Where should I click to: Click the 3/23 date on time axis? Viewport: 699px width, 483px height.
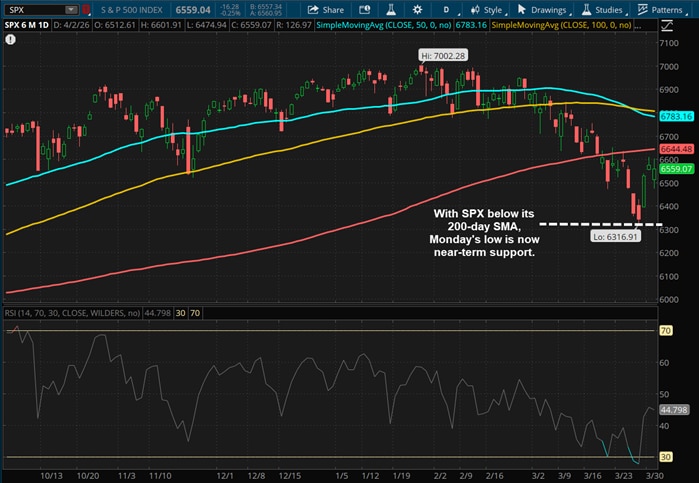click(x=623, y=475)
